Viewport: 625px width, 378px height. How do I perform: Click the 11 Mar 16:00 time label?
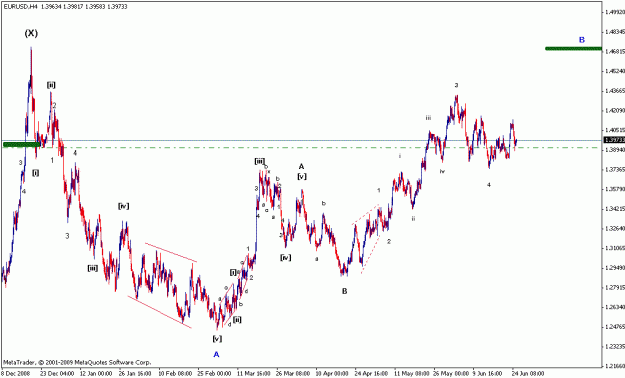[253, 374]
